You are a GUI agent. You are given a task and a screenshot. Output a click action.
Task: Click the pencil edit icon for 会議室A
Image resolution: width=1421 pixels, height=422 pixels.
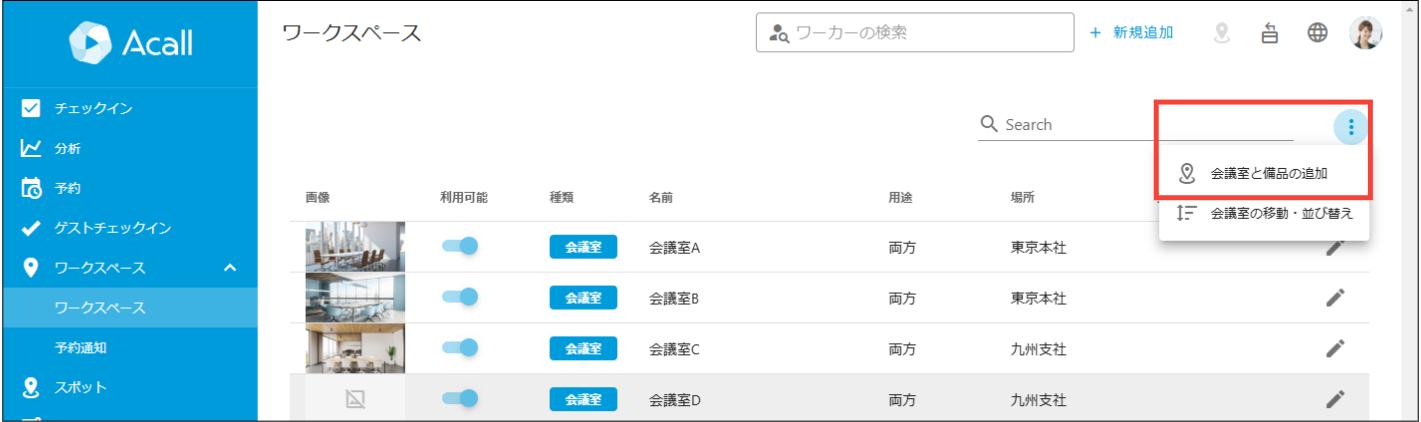click(x=1335, y=247)
